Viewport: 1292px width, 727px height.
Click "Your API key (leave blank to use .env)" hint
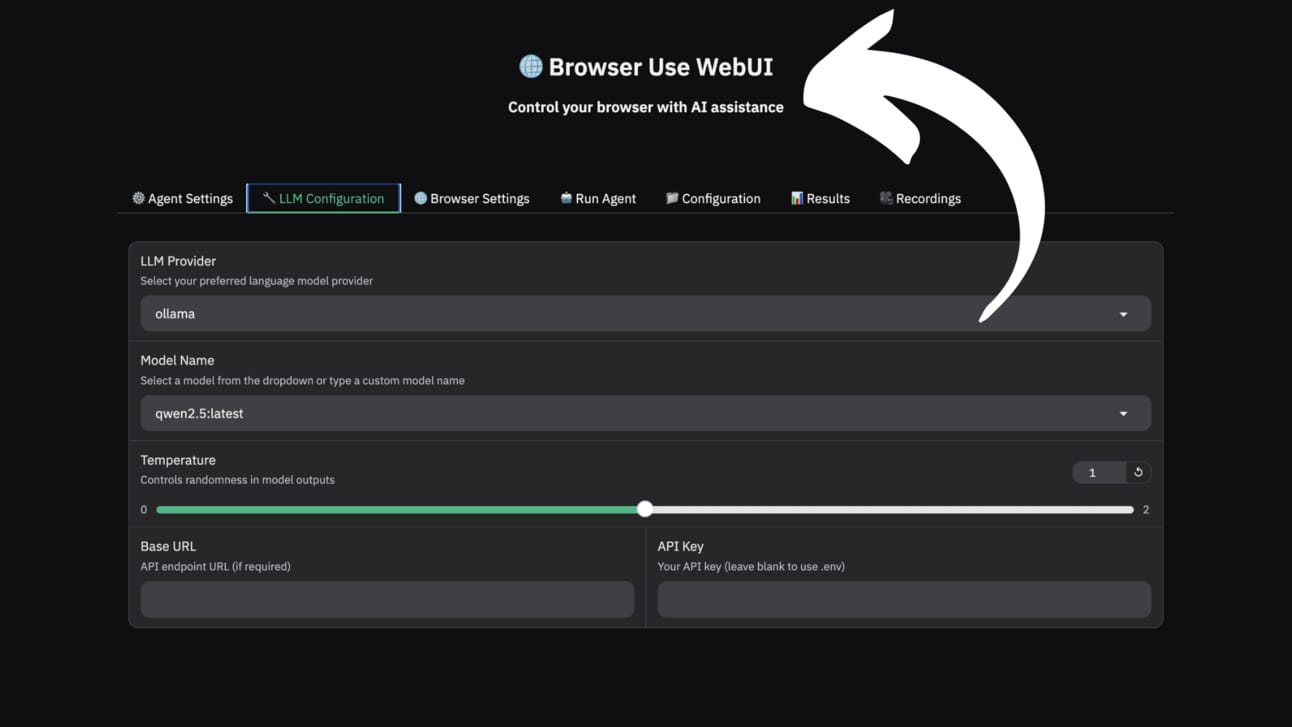coord(751,566)
